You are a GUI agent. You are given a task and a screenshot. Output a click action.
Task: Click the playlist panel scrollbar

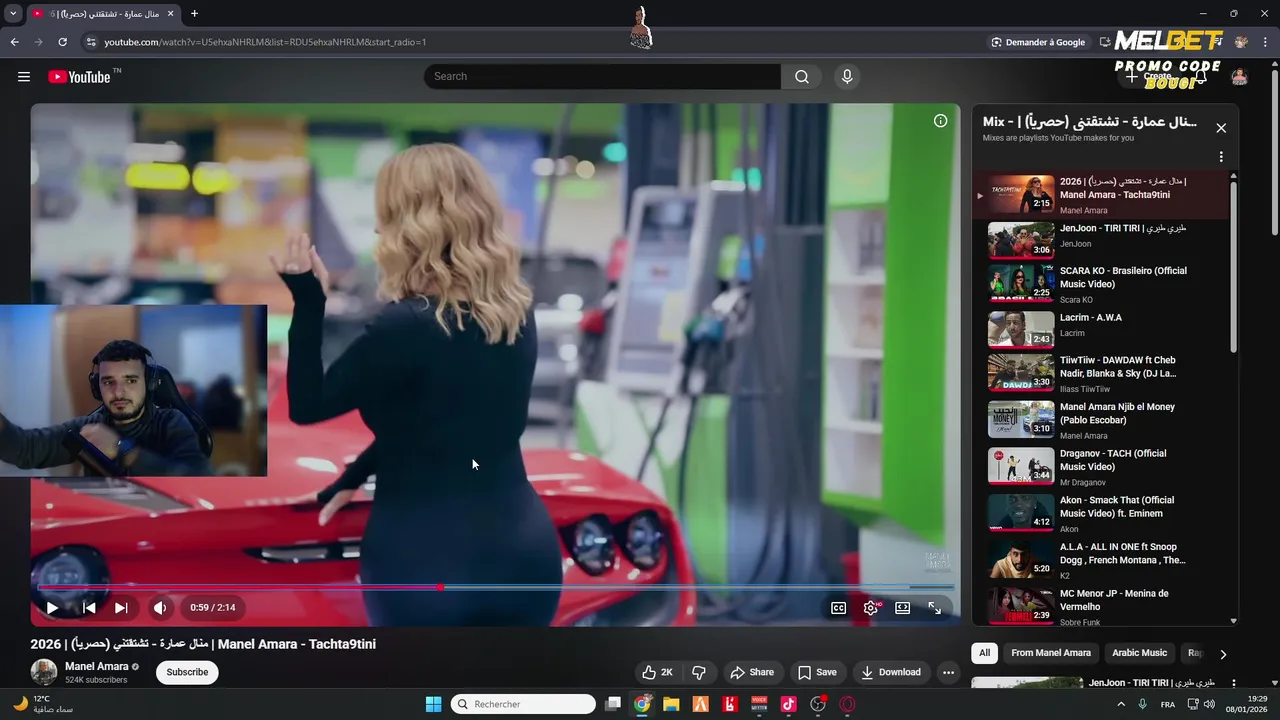click(x=1233, y=265)
